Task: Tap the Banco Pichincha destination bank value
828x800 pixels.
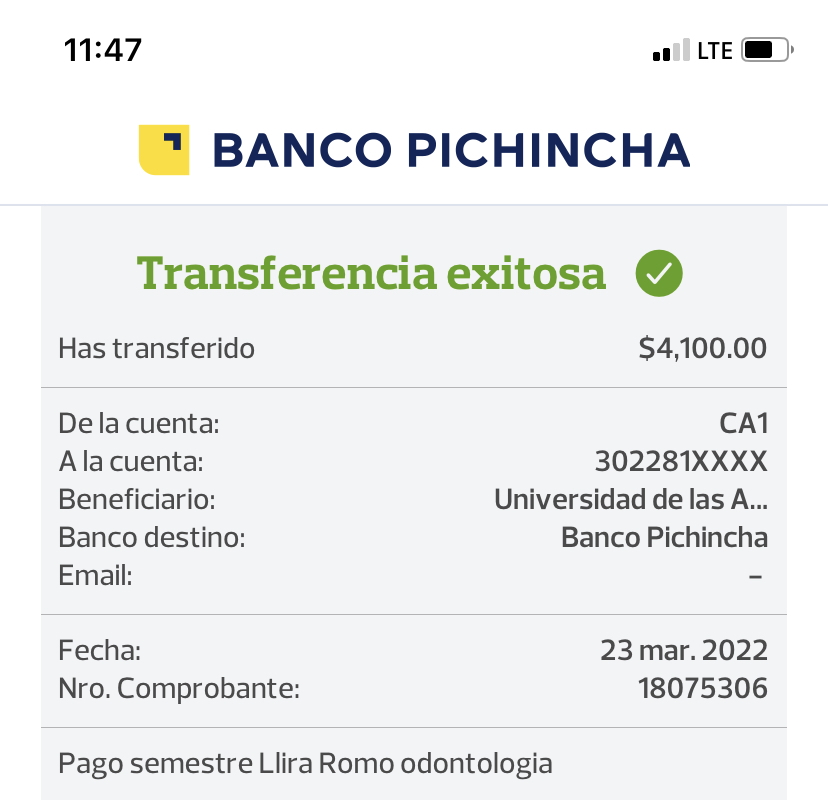Action: click(664, 537)
